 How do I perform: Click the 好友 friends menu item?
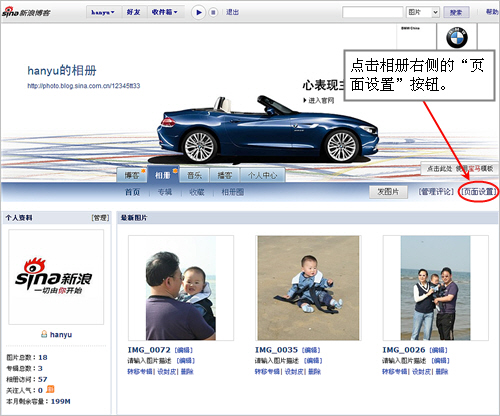pyautogui.click(x=133, y=12)
